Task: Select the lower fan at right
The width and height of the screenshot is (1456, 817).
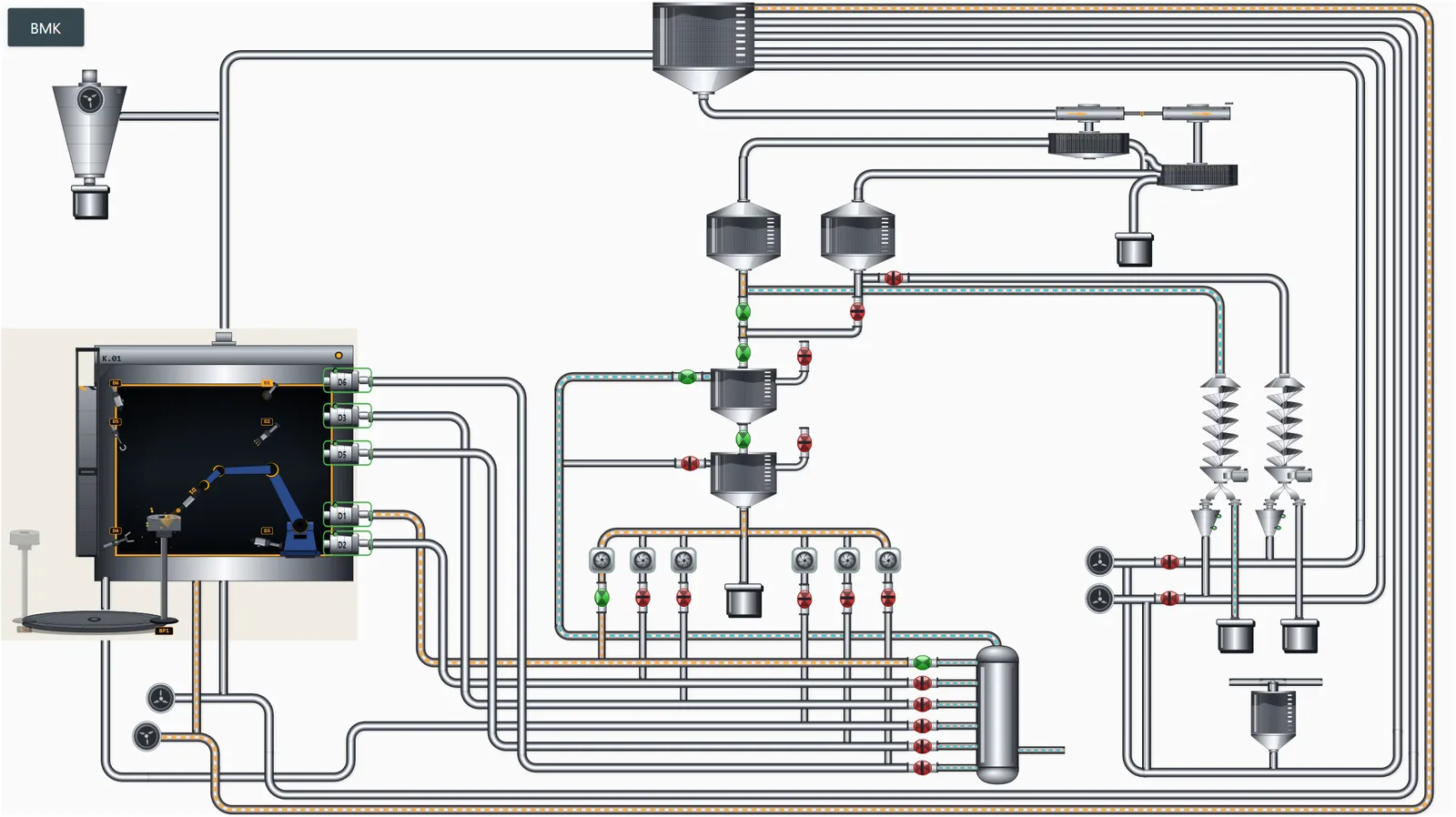Action: 1099,599
